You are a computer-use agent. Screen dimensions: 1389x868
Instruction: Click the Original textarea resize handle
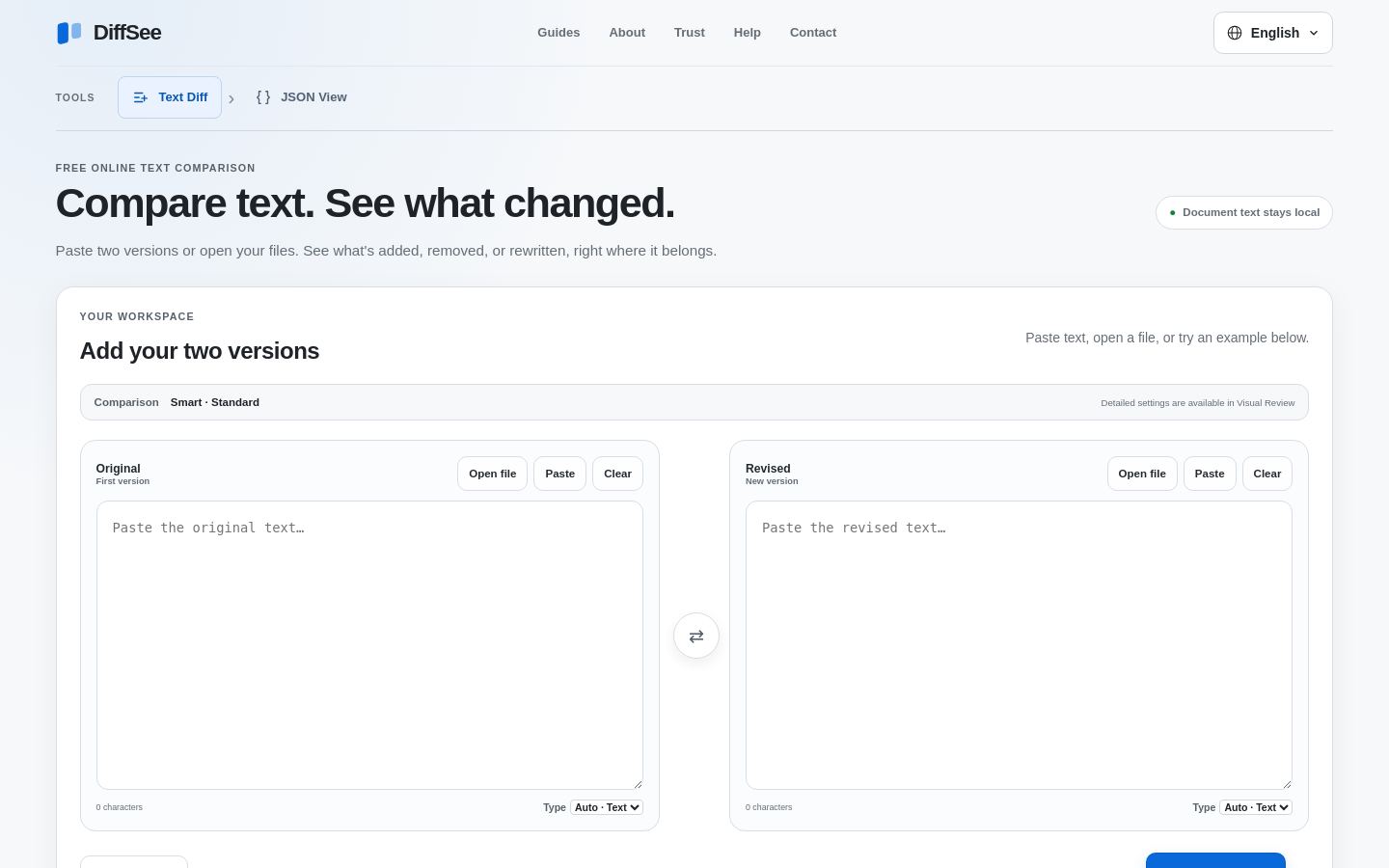pyautogui.click(x=637, y=783)
